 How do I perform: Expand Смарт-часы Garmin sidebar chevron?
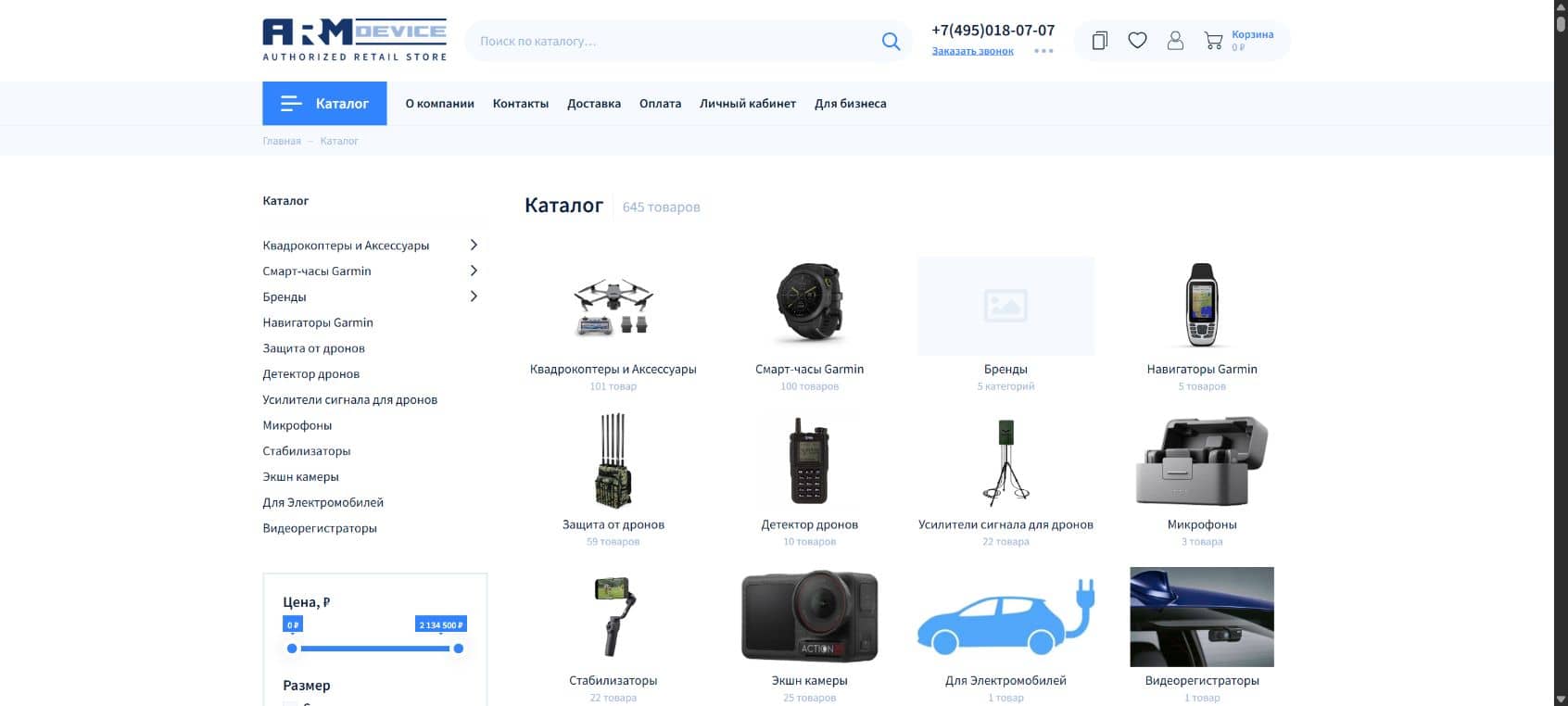coord(474,271)
